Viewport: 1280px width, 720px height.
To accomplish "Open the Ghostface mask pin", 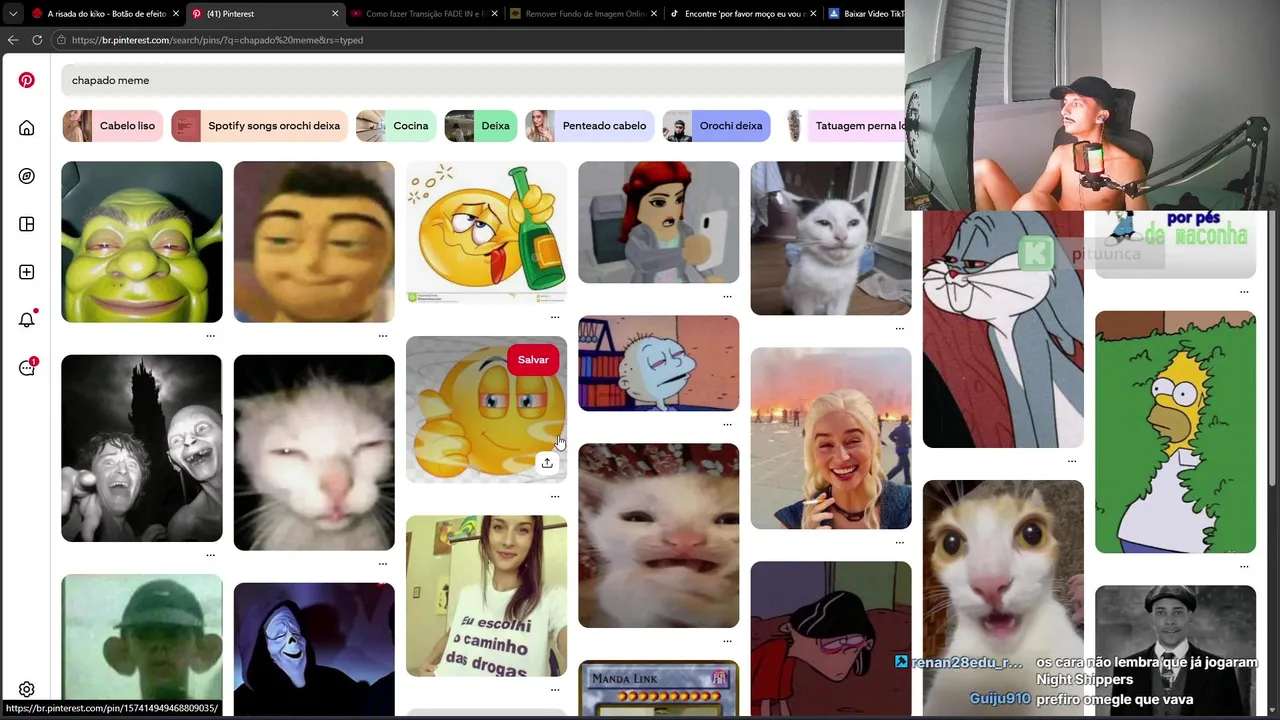I will (314, 650).
